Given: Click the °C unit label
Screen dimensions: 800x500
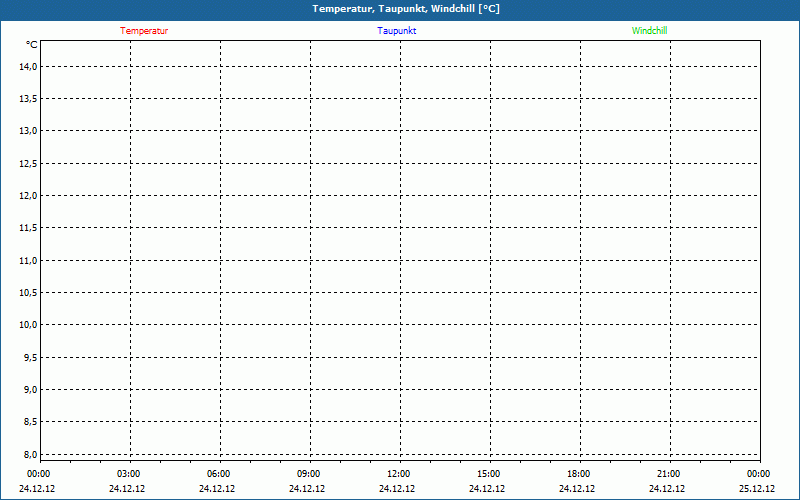Looking at the screenshot, I should pos(32,45).
